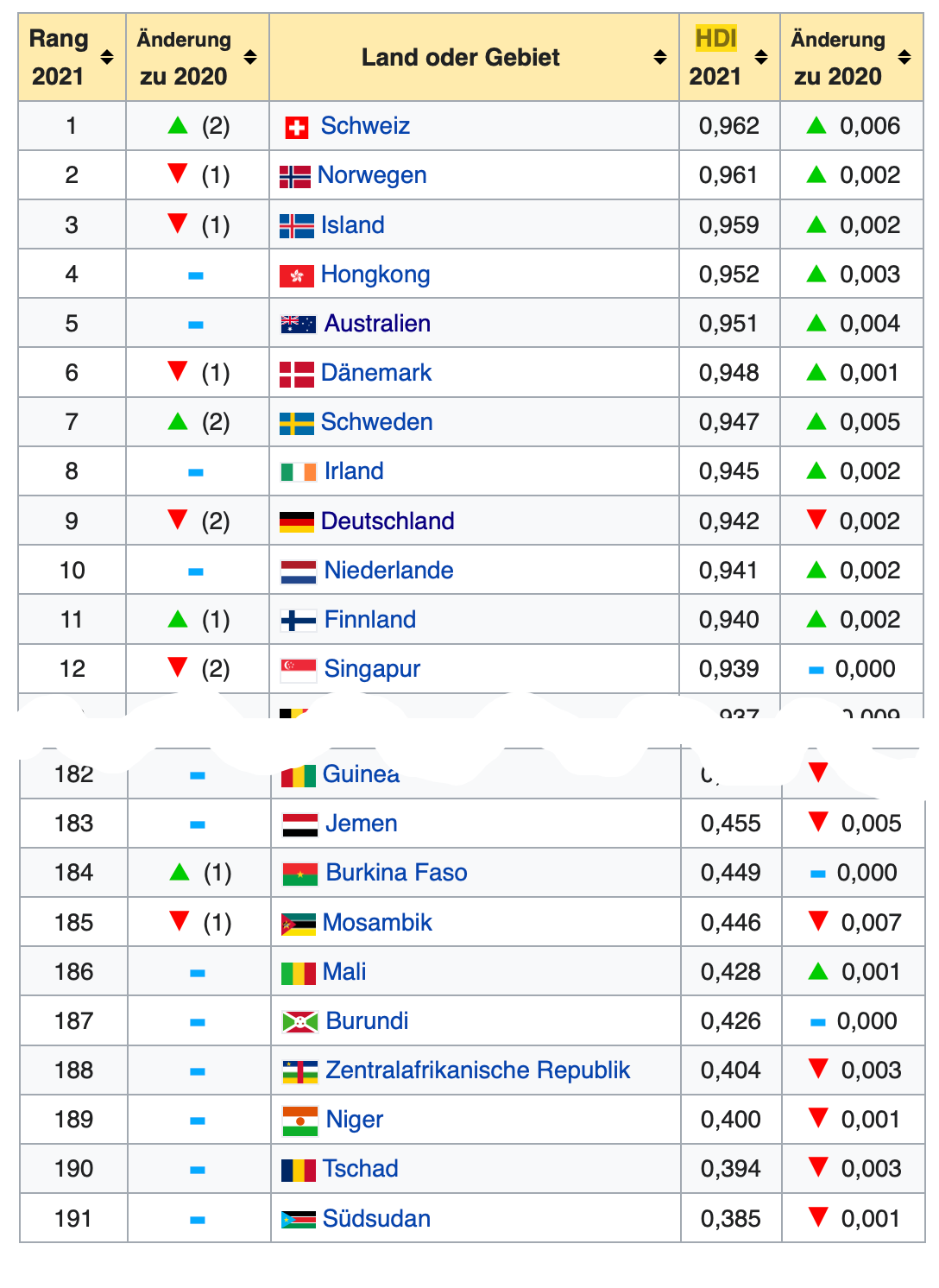Open the Deutschland article link

click(x=388, y=521)
